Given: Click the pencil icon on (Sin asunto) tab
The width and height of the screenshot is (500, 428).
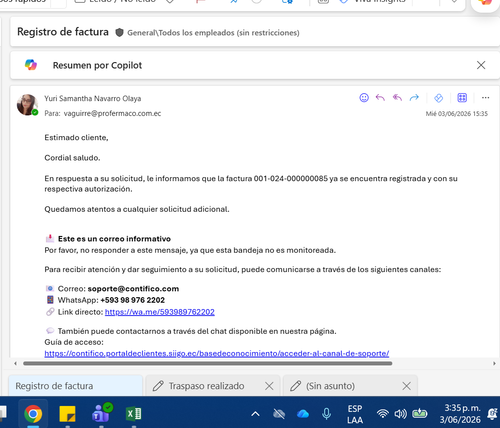Looking at the screenshot, I should pos(295,386).
